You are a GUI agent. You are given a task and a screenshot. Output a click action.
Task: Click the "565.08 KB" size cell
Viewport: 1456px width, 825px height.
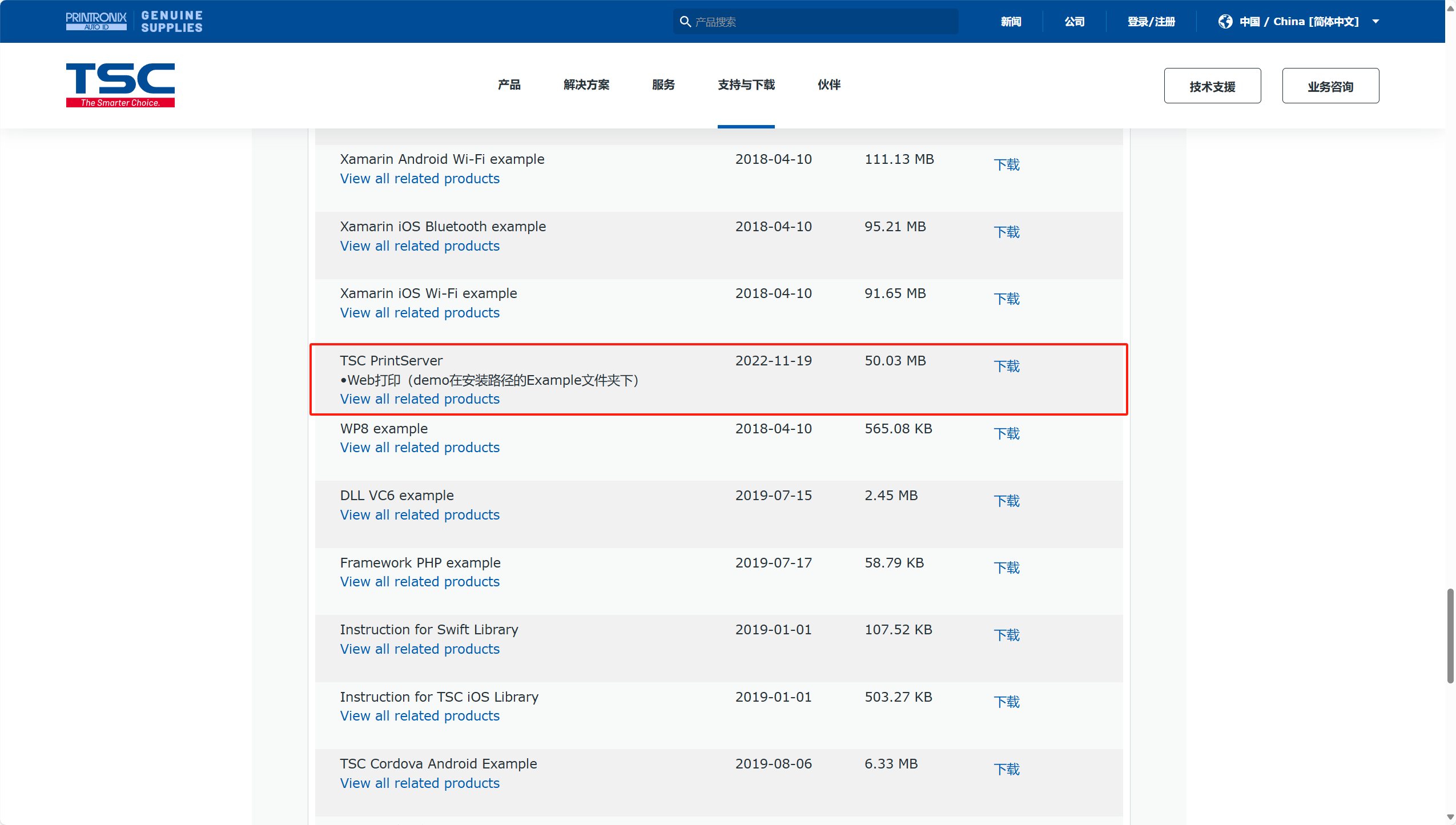tap(898, 429)
